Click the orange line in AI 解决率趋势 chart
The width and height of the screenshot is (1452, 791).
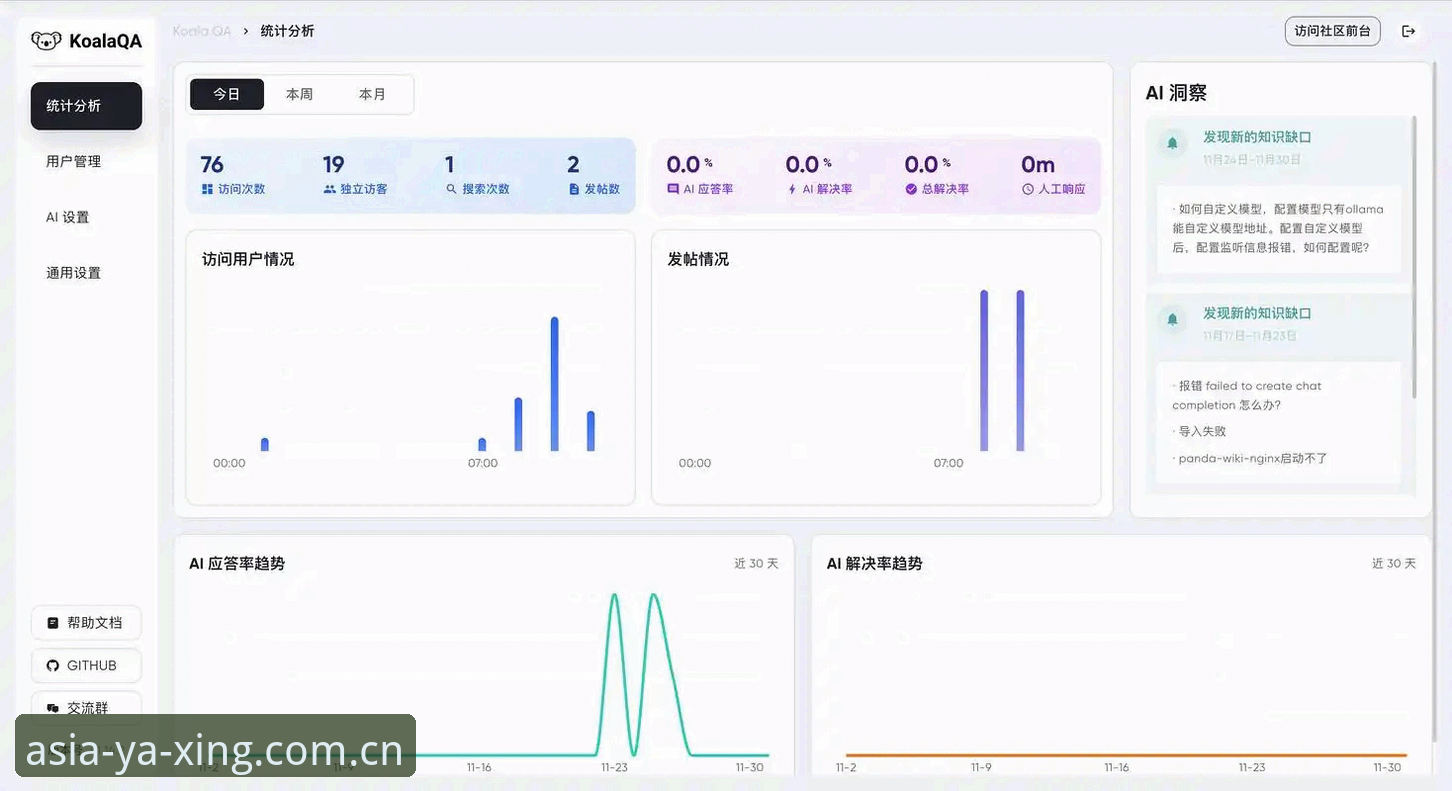1126,755
